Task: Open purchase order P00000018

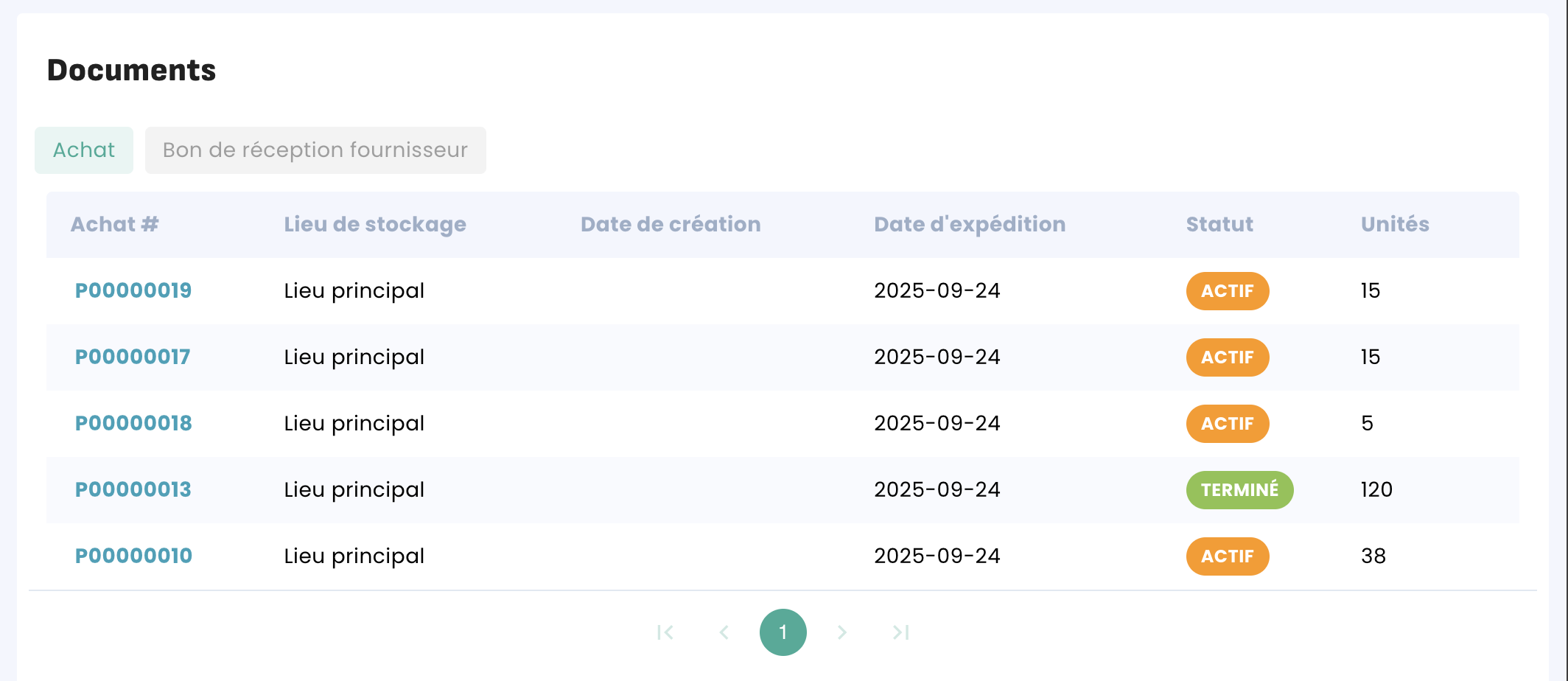Action: tap(133, 423)
